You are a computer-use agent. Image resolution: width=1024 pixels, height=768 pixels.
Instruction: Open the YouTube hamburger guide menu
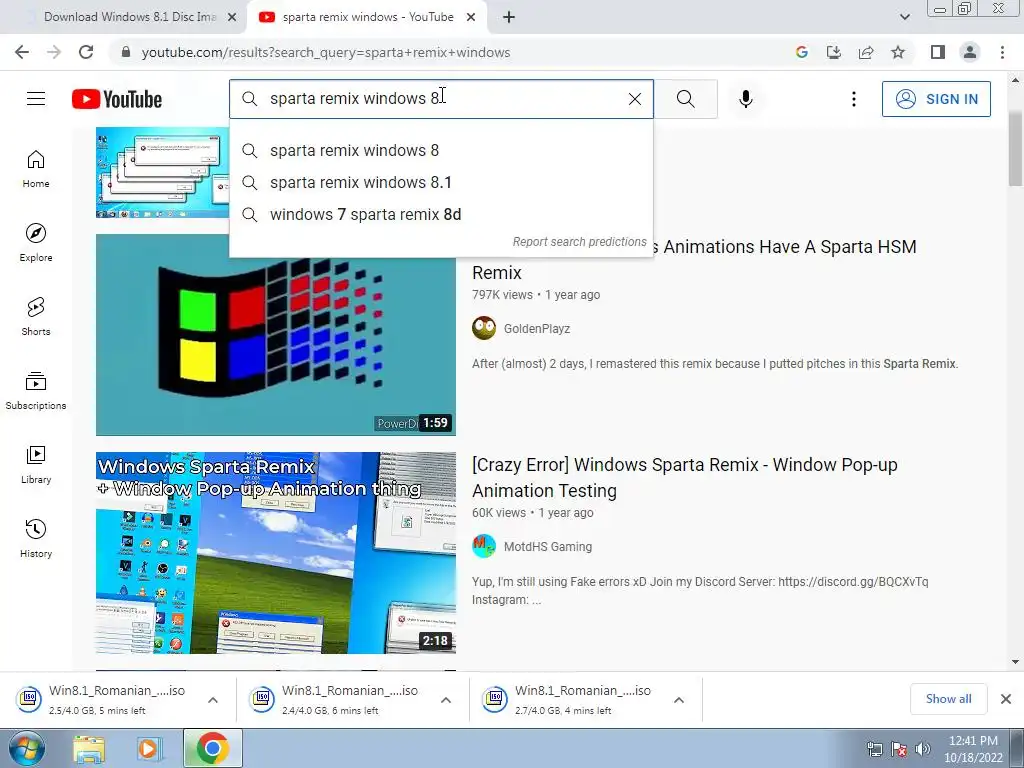coord(36,99)
